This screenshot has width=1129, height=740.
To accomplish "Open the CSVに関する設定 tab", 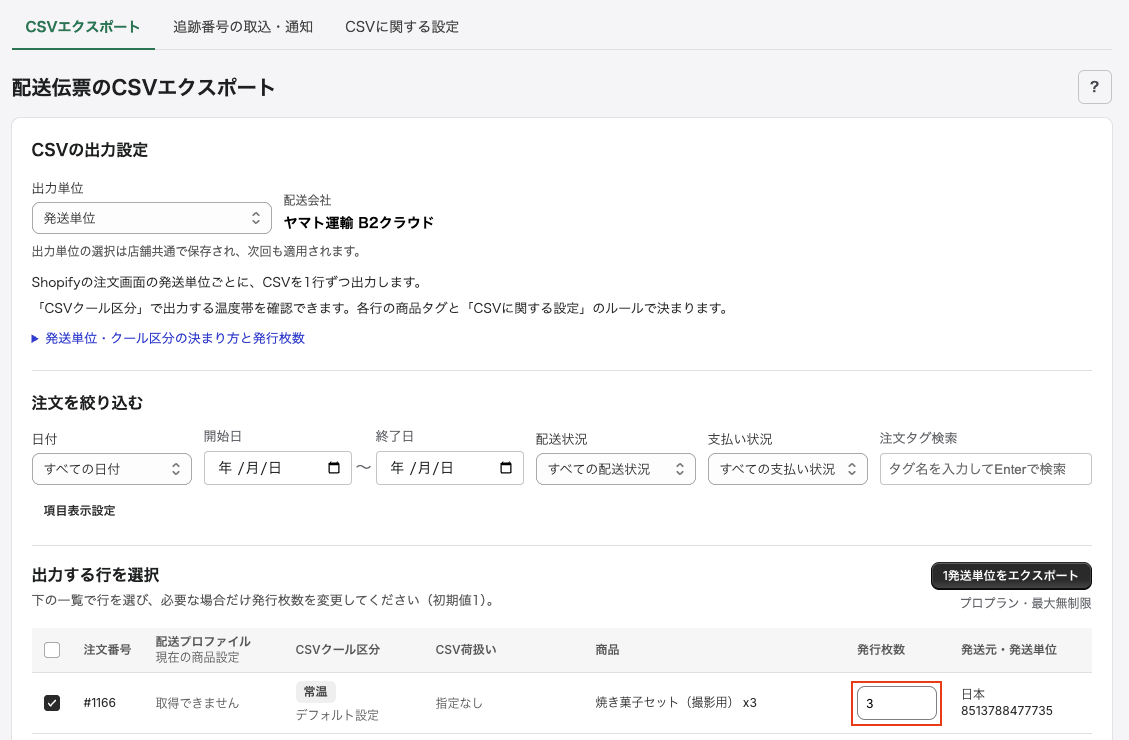I will (x=402, y=27).
